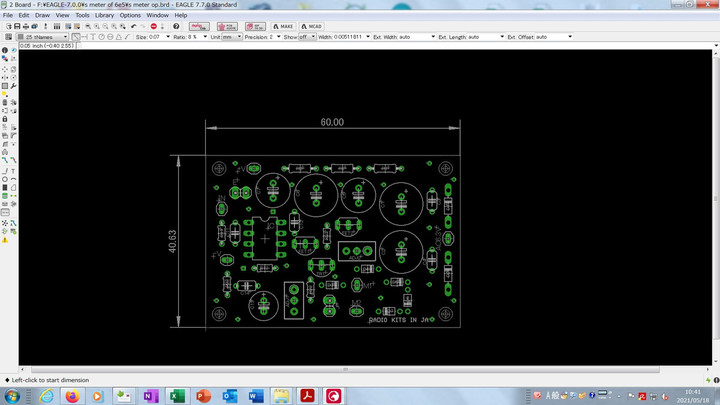Click the yellow warning Errors icon

tap(4, 240)
